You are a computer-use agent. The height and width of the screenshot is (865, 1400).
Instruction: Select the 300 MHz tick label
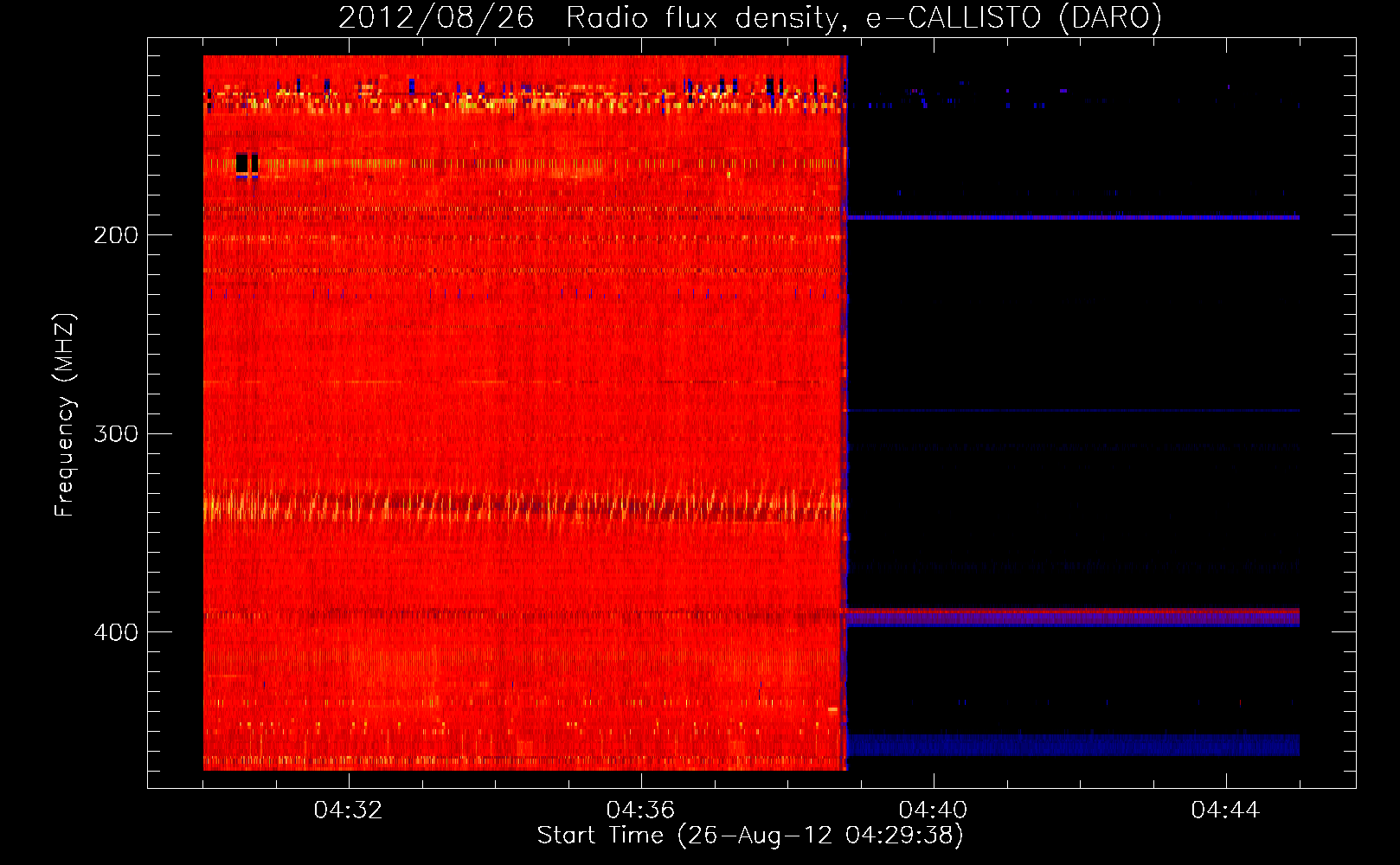click(115, 433)
